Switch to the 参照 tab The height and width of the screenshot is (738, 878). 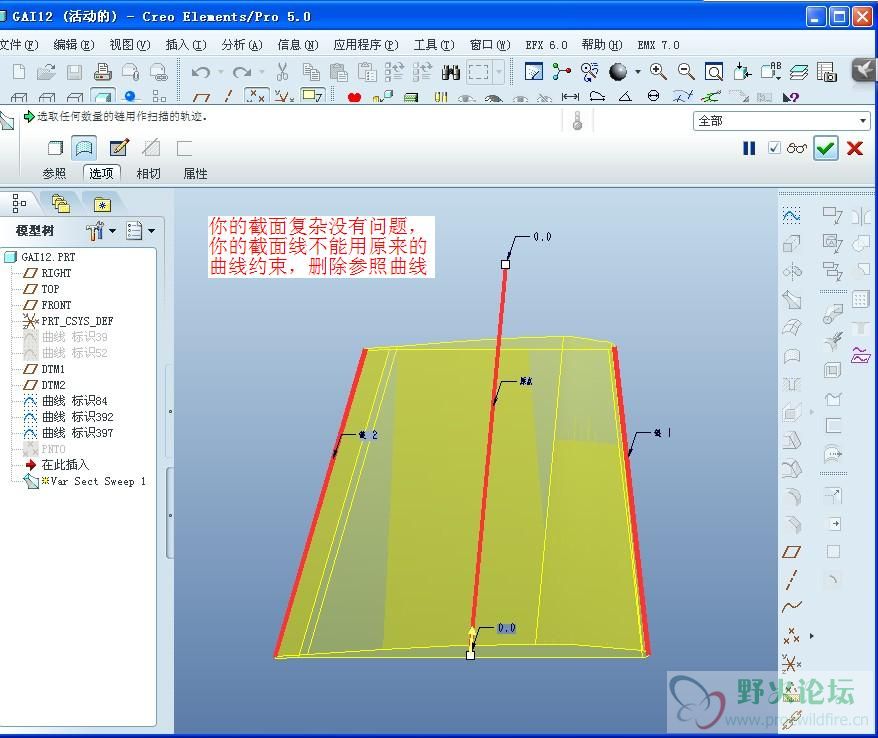[x=54, y=174]
